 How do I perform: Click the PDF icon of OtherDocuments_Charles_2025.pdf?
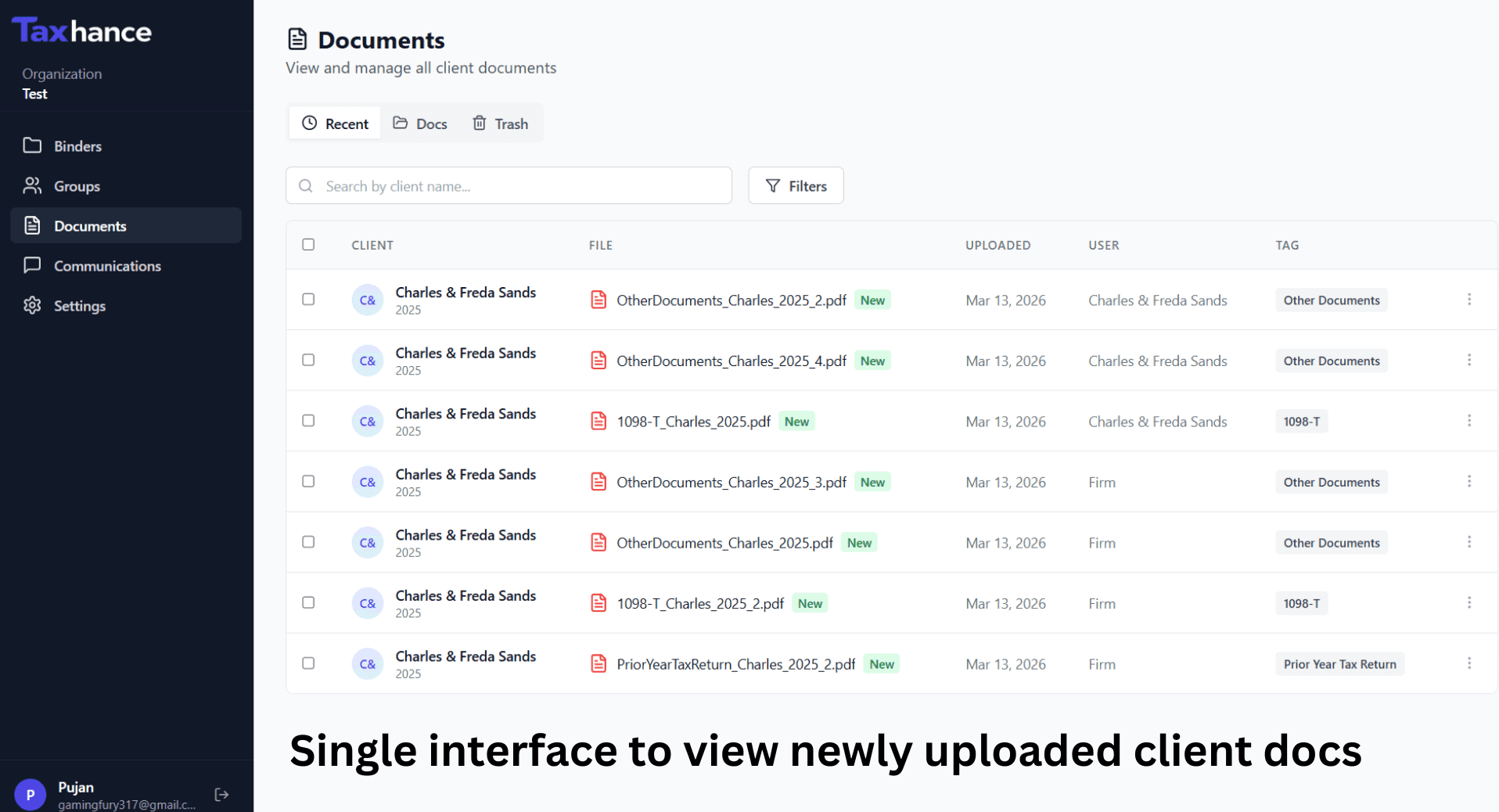(x=599, y=542)
